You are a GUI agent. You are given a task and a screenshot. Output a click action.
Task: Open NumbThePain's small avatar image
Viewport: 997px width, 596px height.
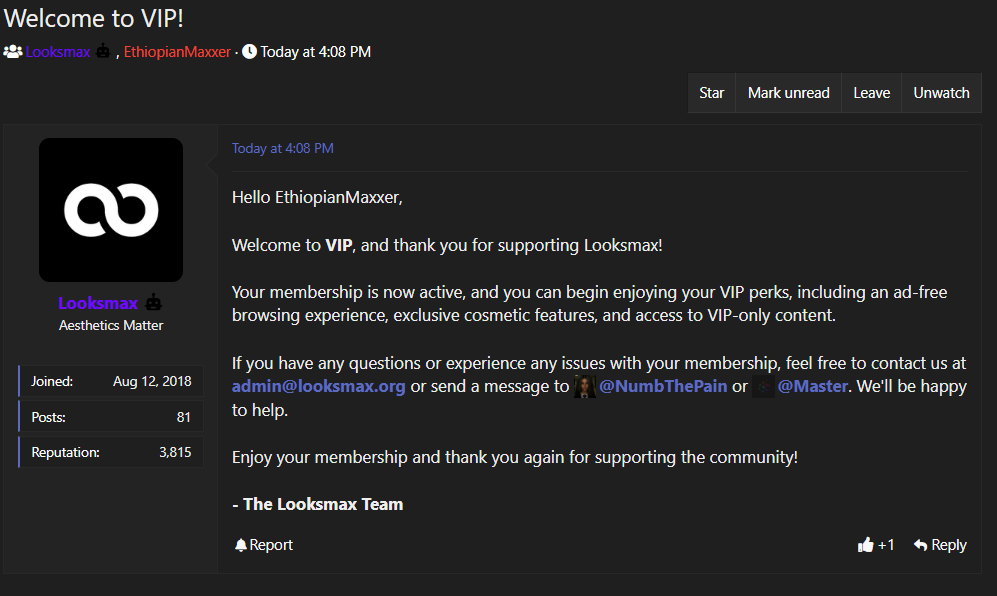(x=584, y=387)
